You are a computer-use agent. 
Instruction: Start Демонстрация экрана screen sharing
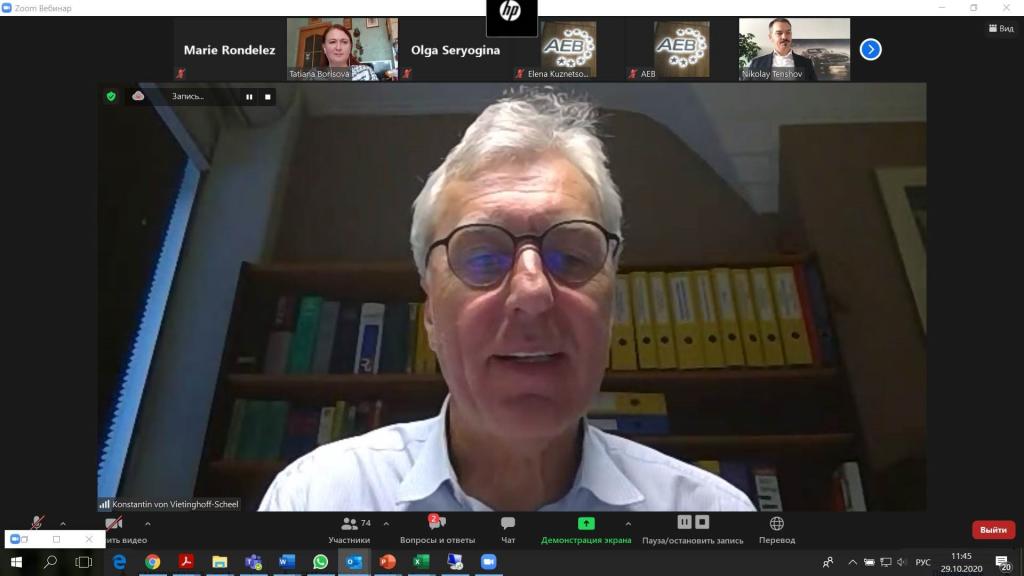click(x=586, y=530)
